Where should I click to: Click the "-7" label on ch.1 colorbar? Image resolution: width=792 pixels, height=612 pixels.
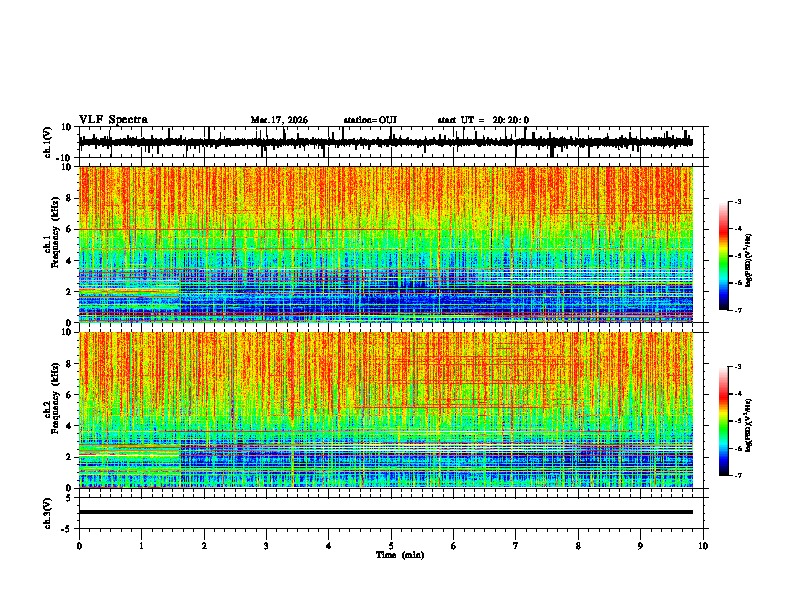pyautogui.click(x=737, y=310)
